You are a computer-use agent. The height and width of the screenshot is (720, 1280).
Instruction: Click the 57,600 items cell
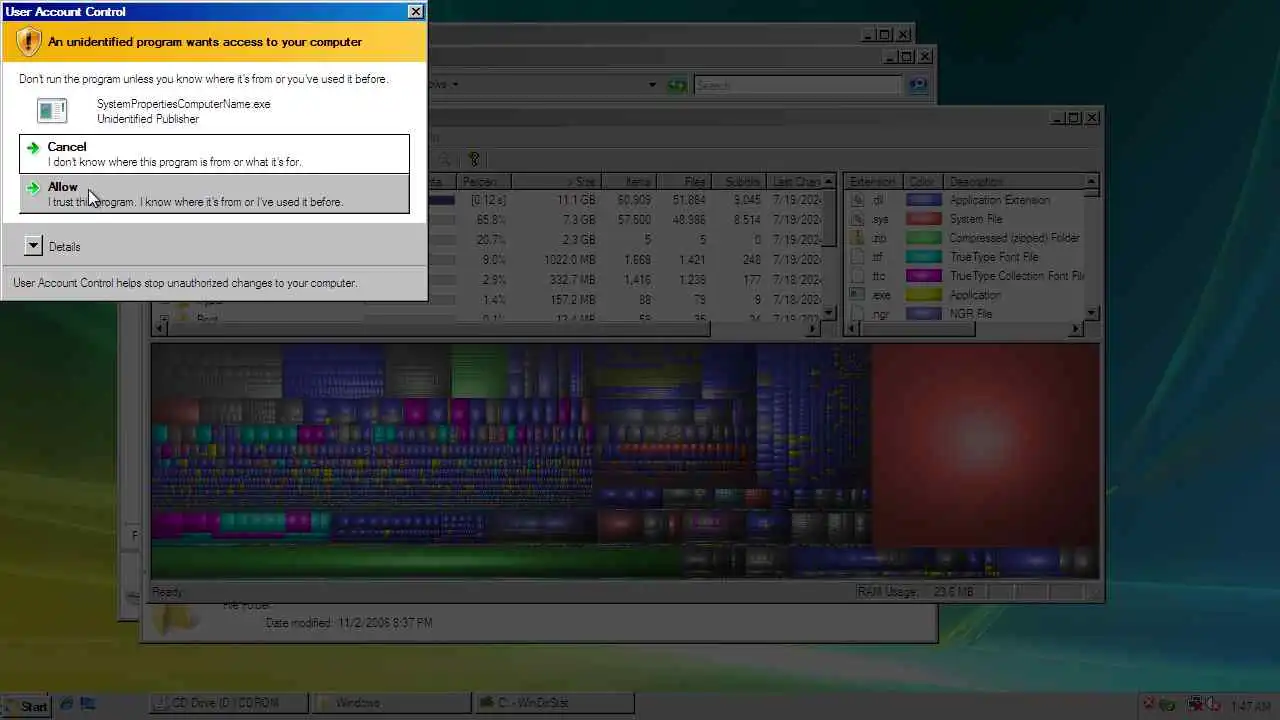[x=634, y=219]
